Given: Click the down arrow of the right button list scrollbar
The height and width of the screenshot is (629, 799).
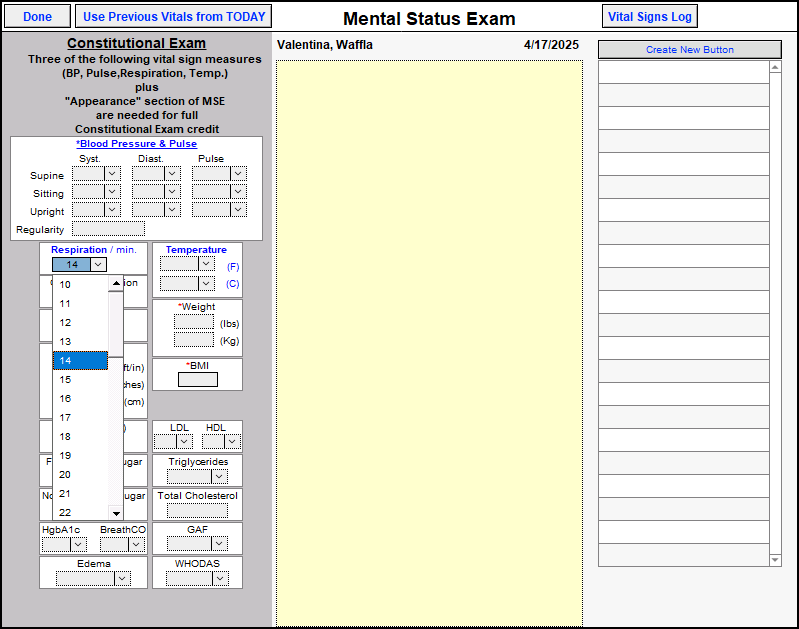Looking at the screenshot, I should click(x=775, y=560).
